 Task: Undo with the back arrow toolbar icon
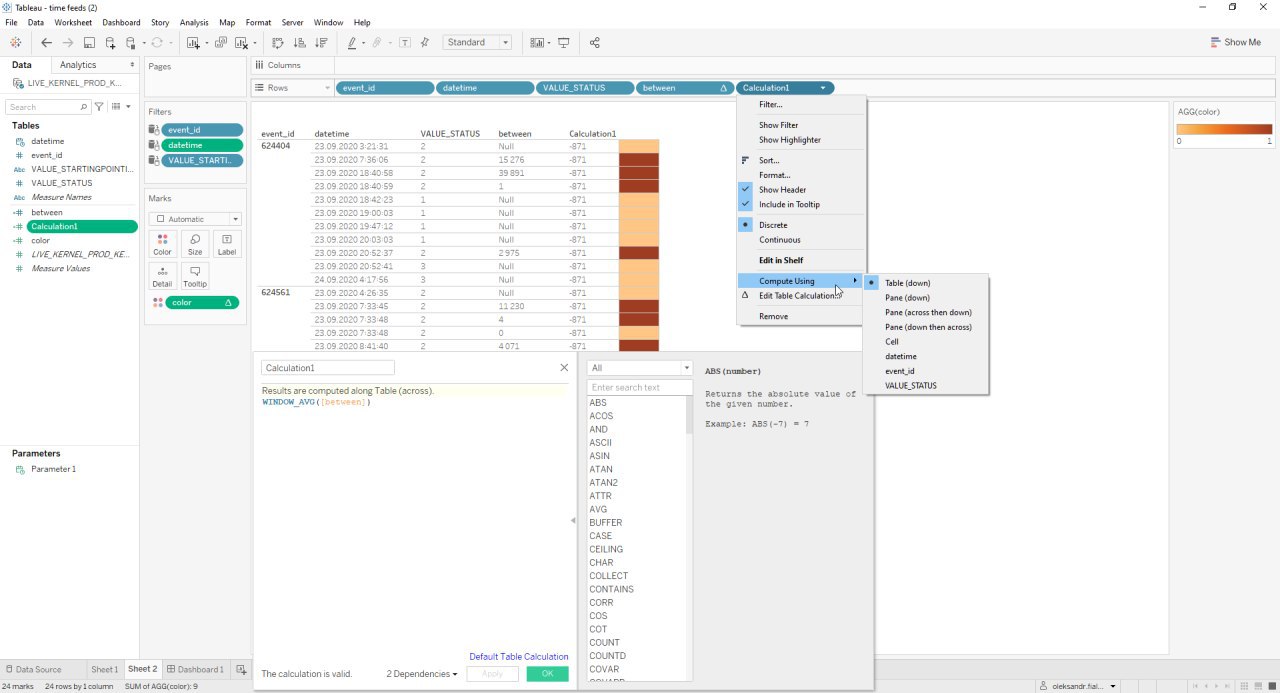[46, 43]
